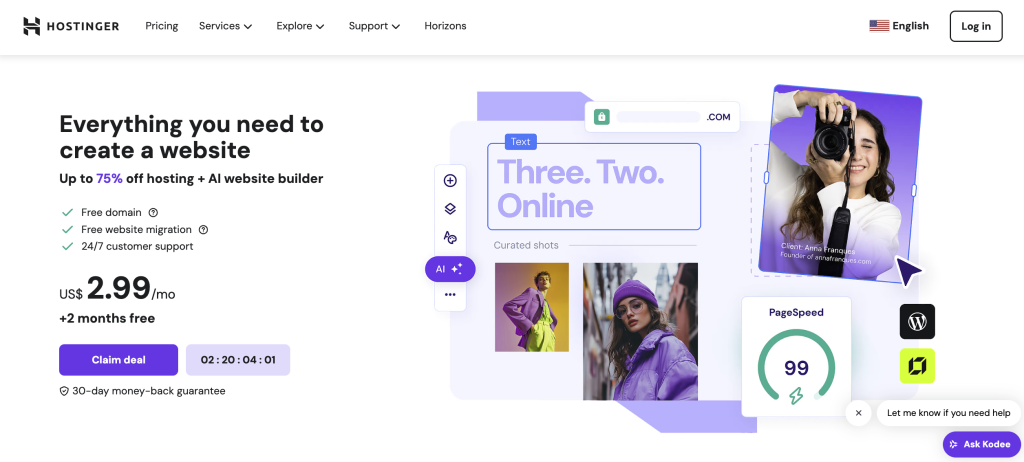Open the Pricing menu item

161,26
